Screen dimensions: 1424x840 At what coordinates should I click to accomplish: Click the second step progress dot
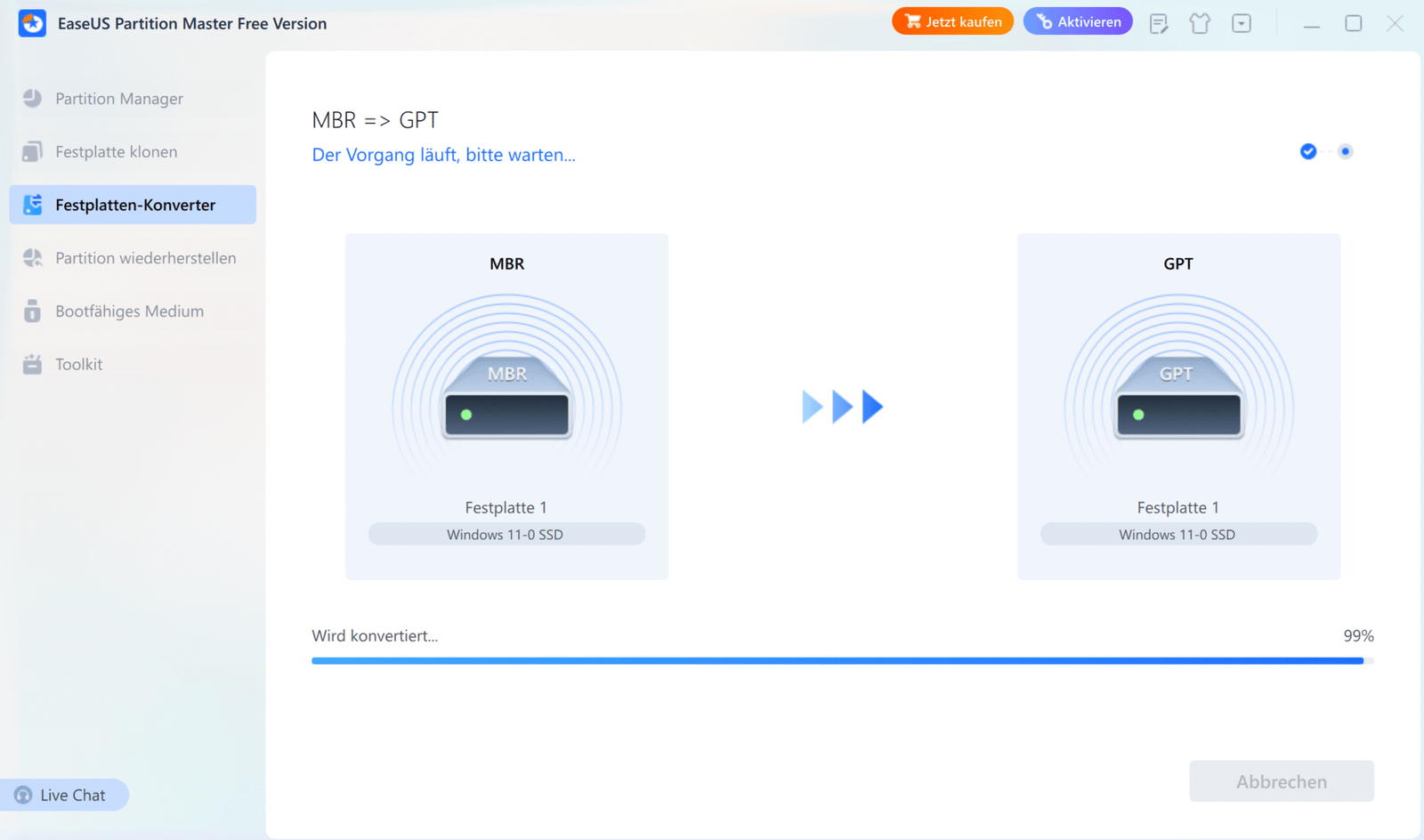click(1345, 151)
